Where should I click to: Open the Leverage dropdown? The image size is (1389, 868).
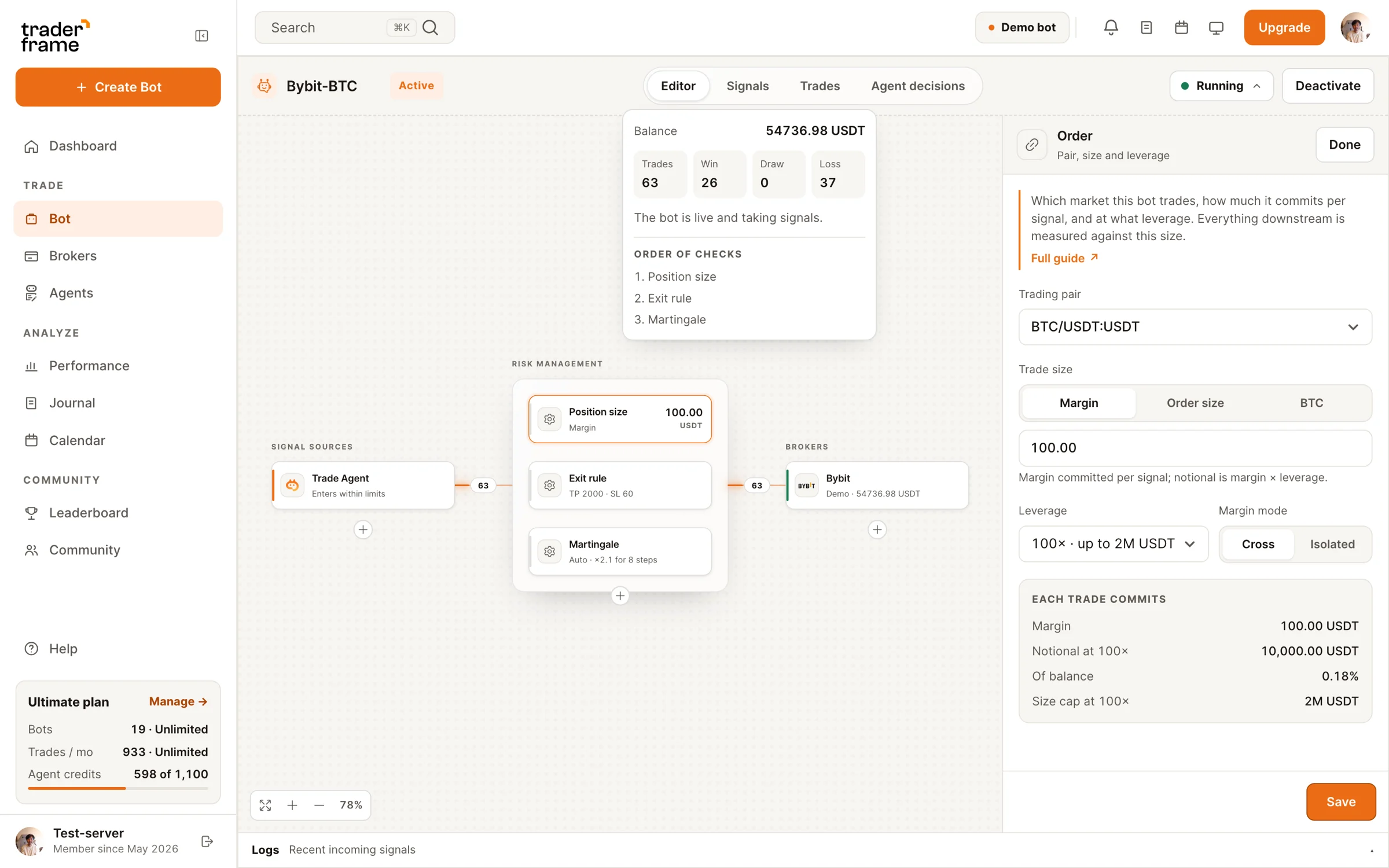tap(1114, 544)
